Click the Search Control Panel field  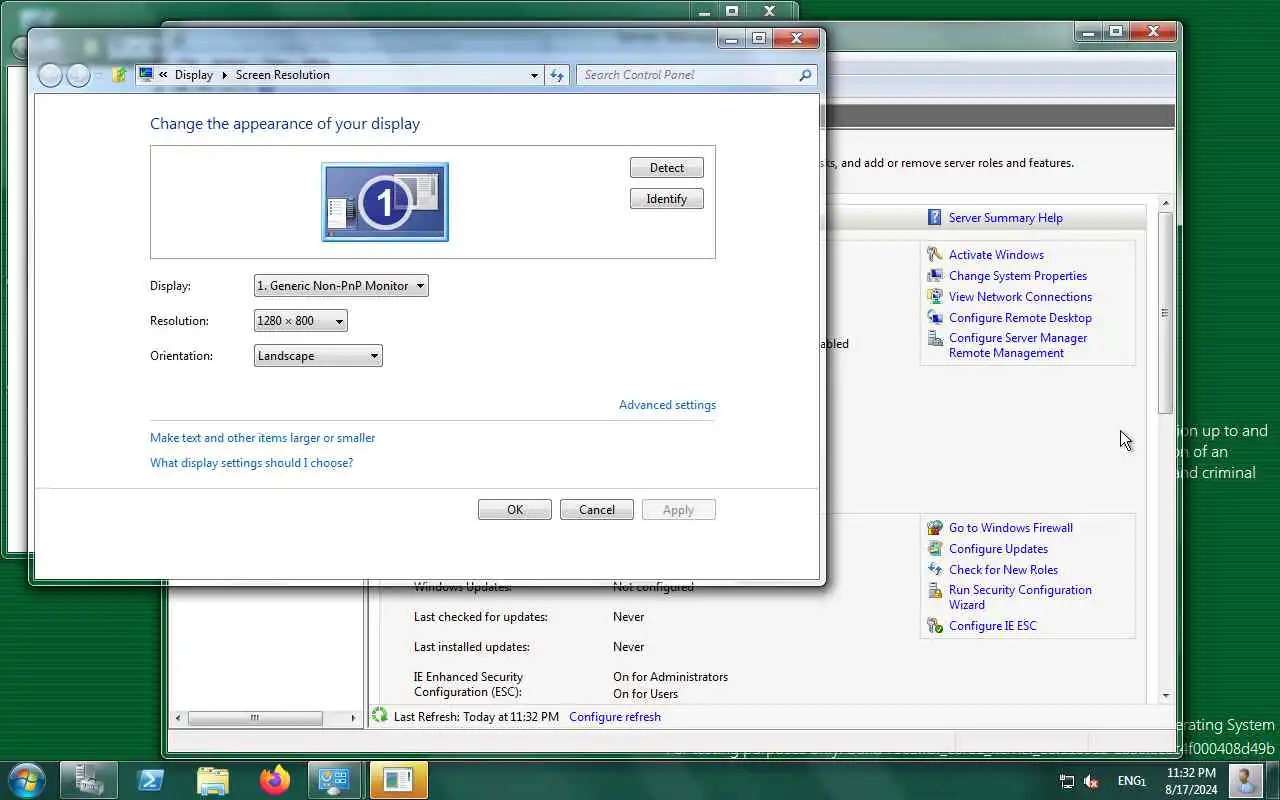696,75
